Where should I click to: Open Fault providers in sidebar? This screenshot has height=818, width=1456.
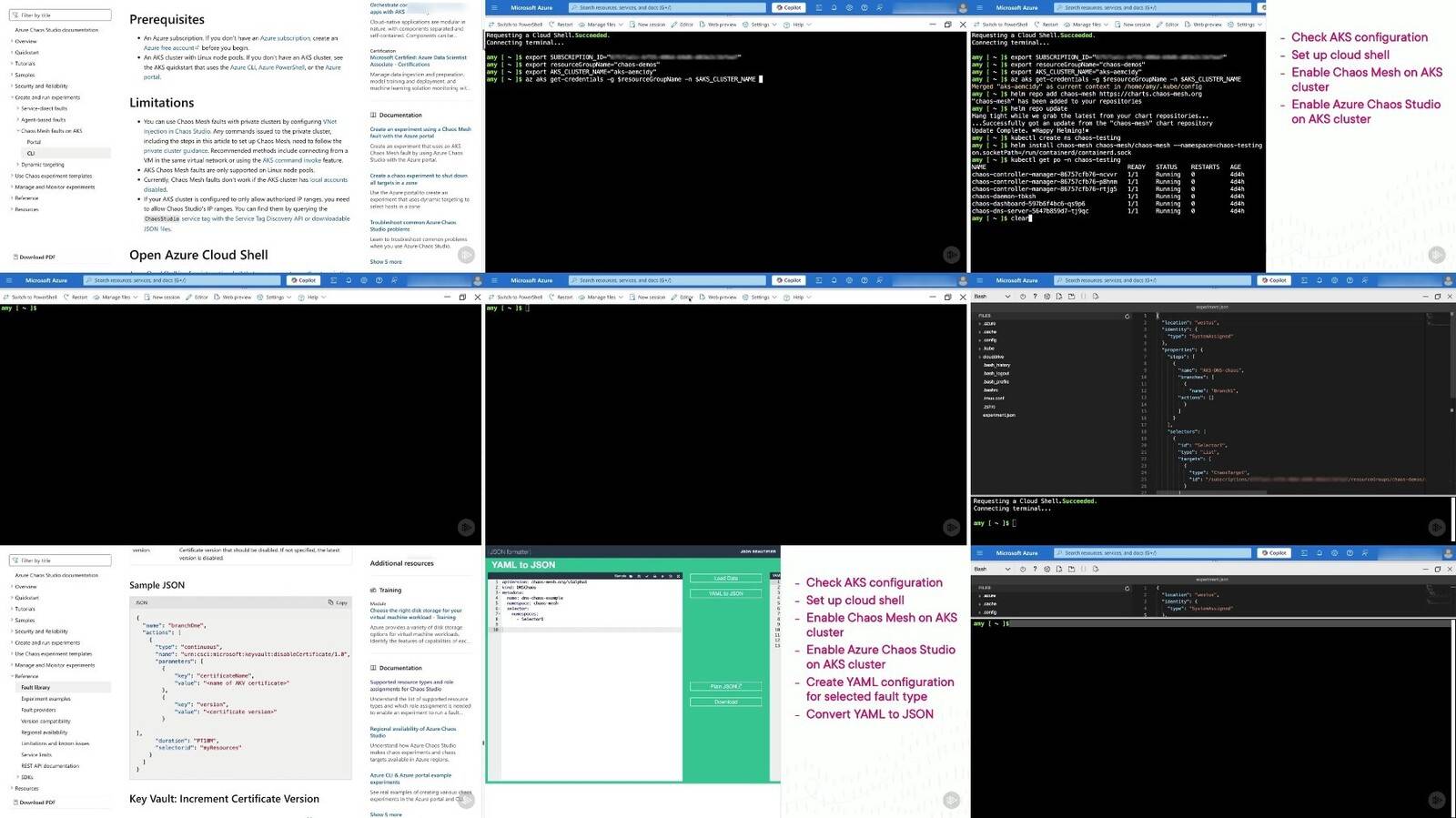point(38,710)
